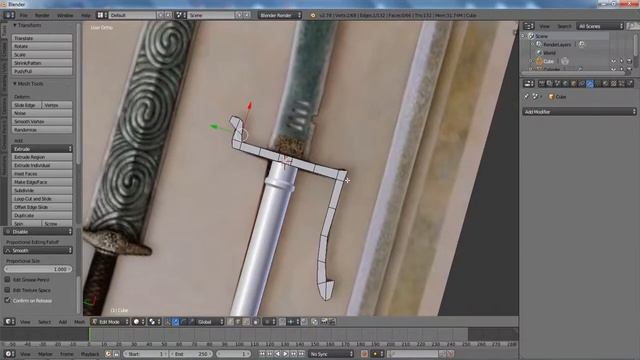Viewport: 640px width, 360px height.
Task: Click the Subdivide button
Action: 42,190
